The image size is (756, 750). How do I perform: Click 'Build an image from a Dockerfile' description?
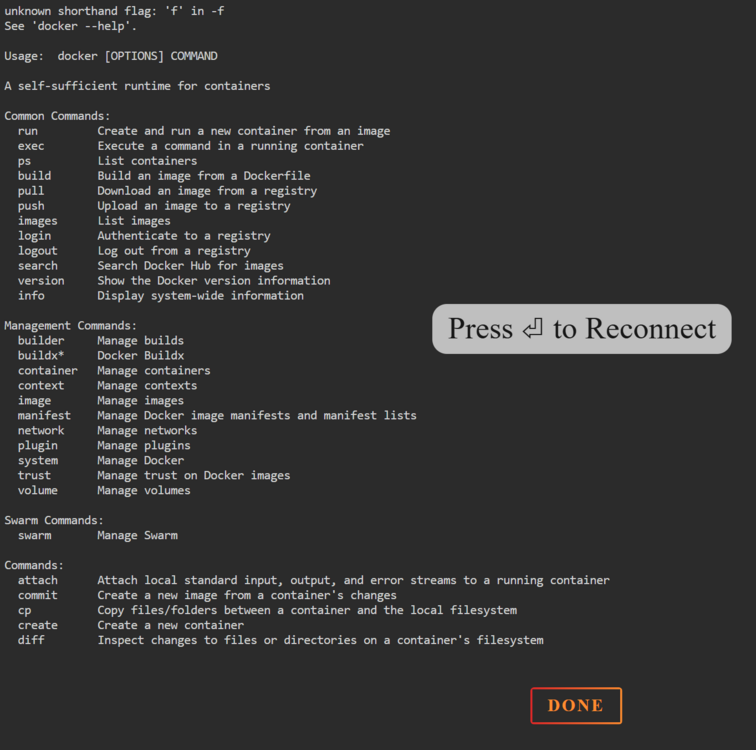click(x=204, y=176)
